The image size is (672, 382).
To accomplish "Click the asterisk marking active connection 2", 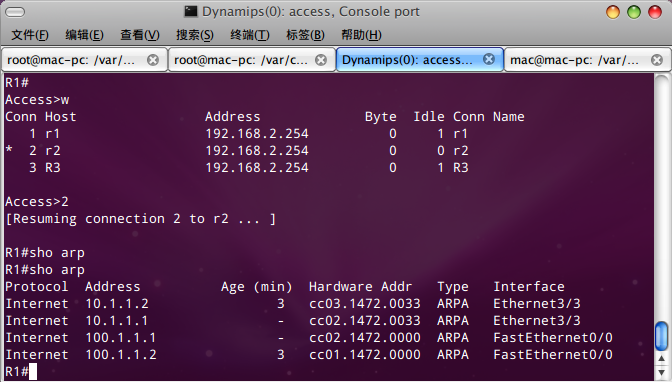I will coord(9,150).
